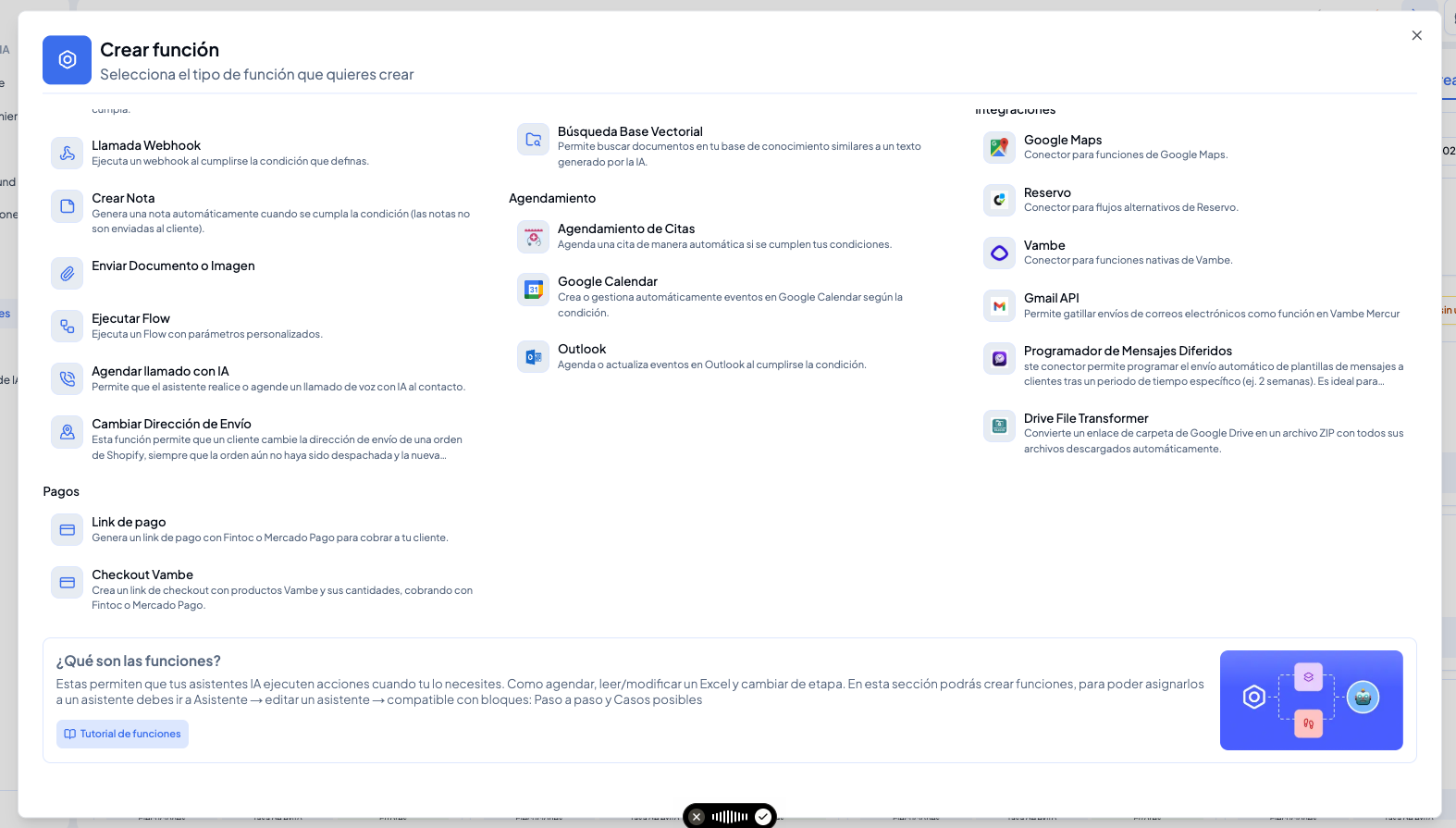Choose the Checkout Vambe option
Viewport: 1456px width, 828px height.
[x=264, y=589]
